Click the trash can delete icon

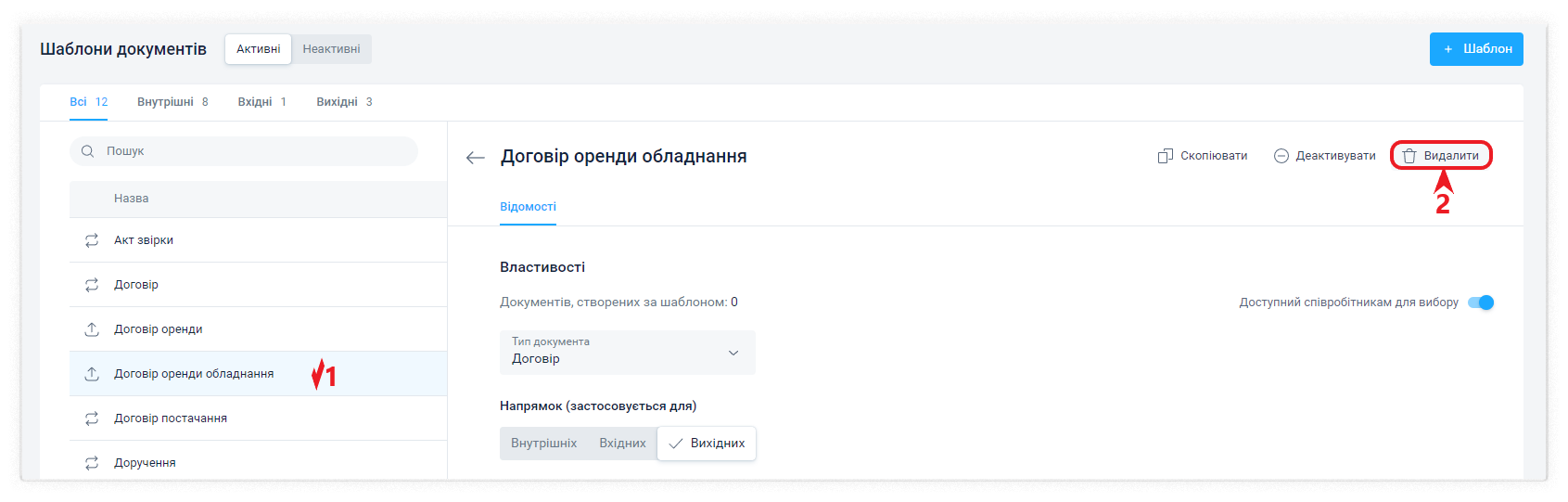click(1409, 156)
